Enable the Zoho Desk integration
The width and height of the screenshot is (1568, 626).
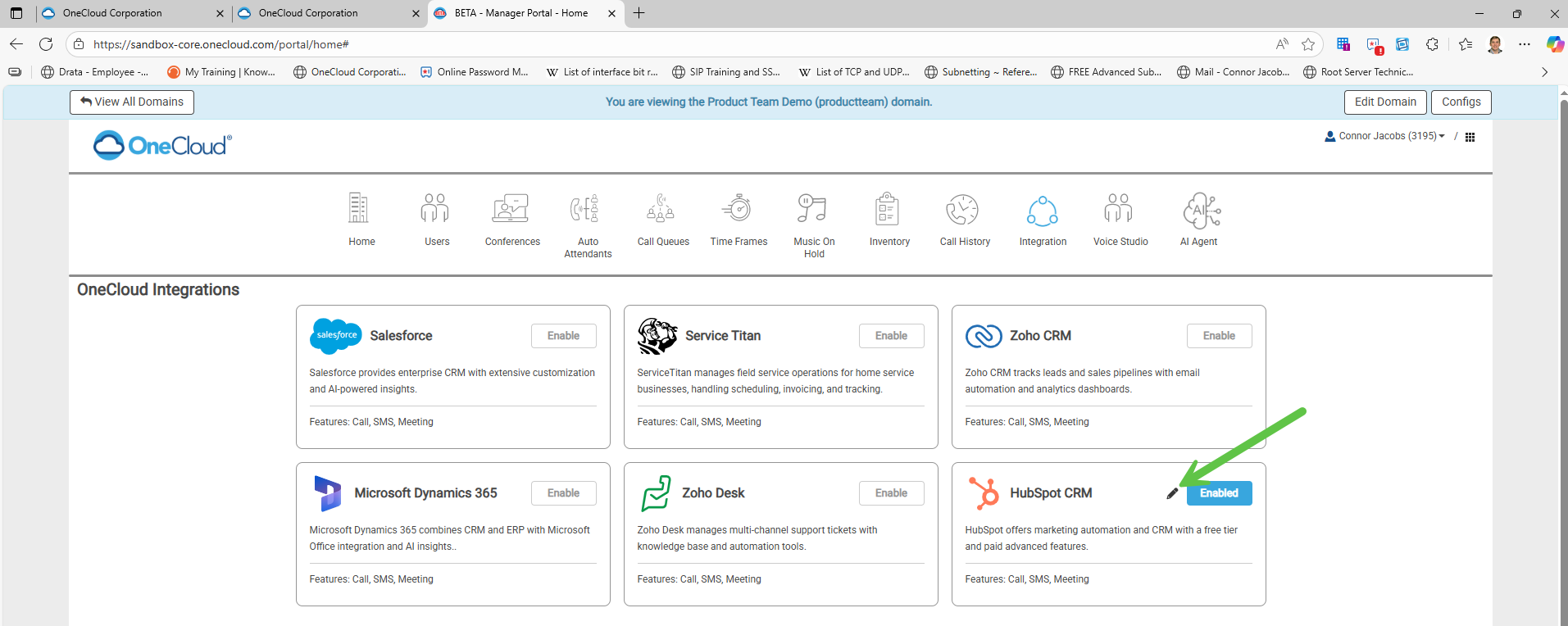click(891, 493)
